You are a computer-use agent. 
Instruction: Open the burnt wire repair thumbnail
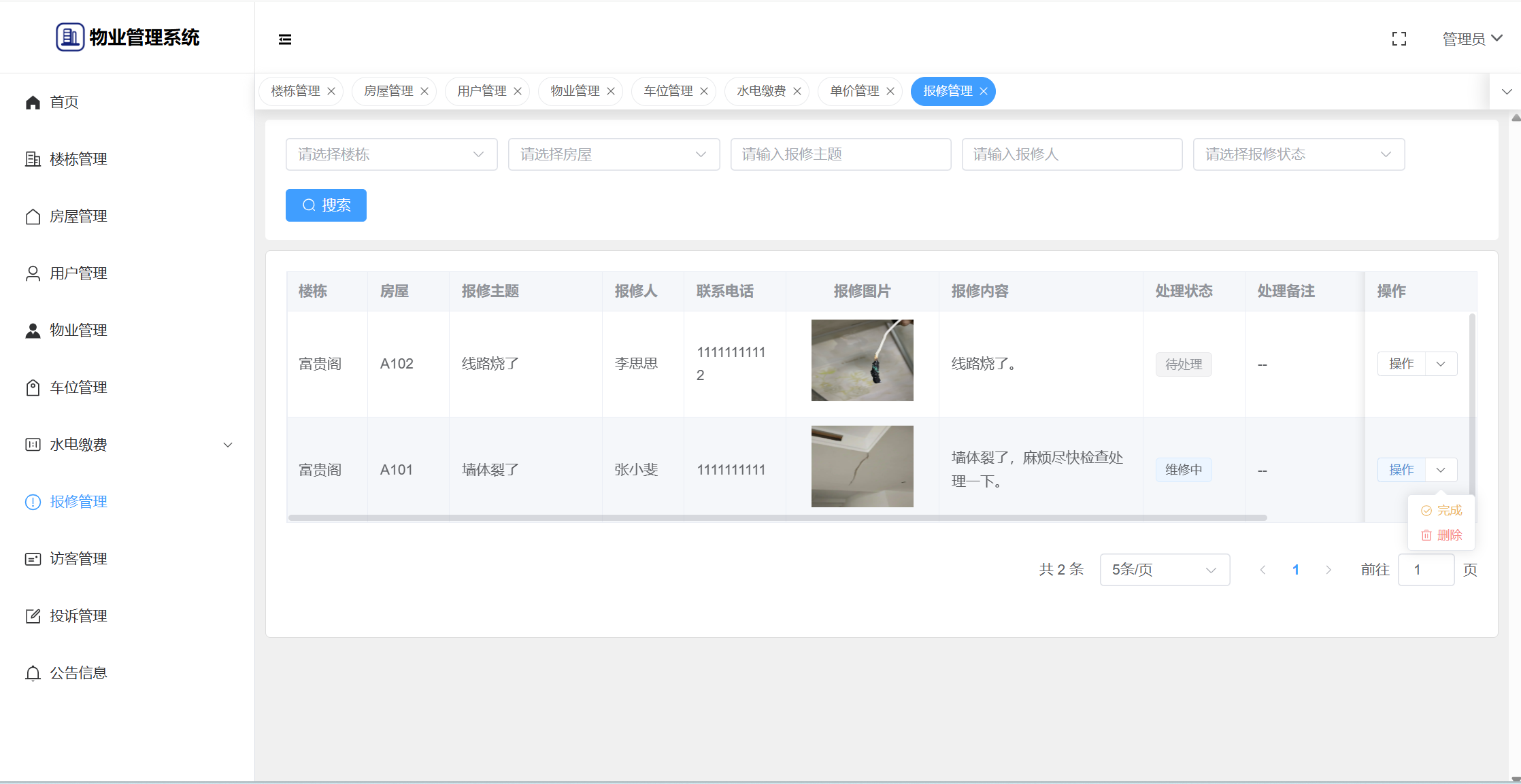tap(862, 360)
